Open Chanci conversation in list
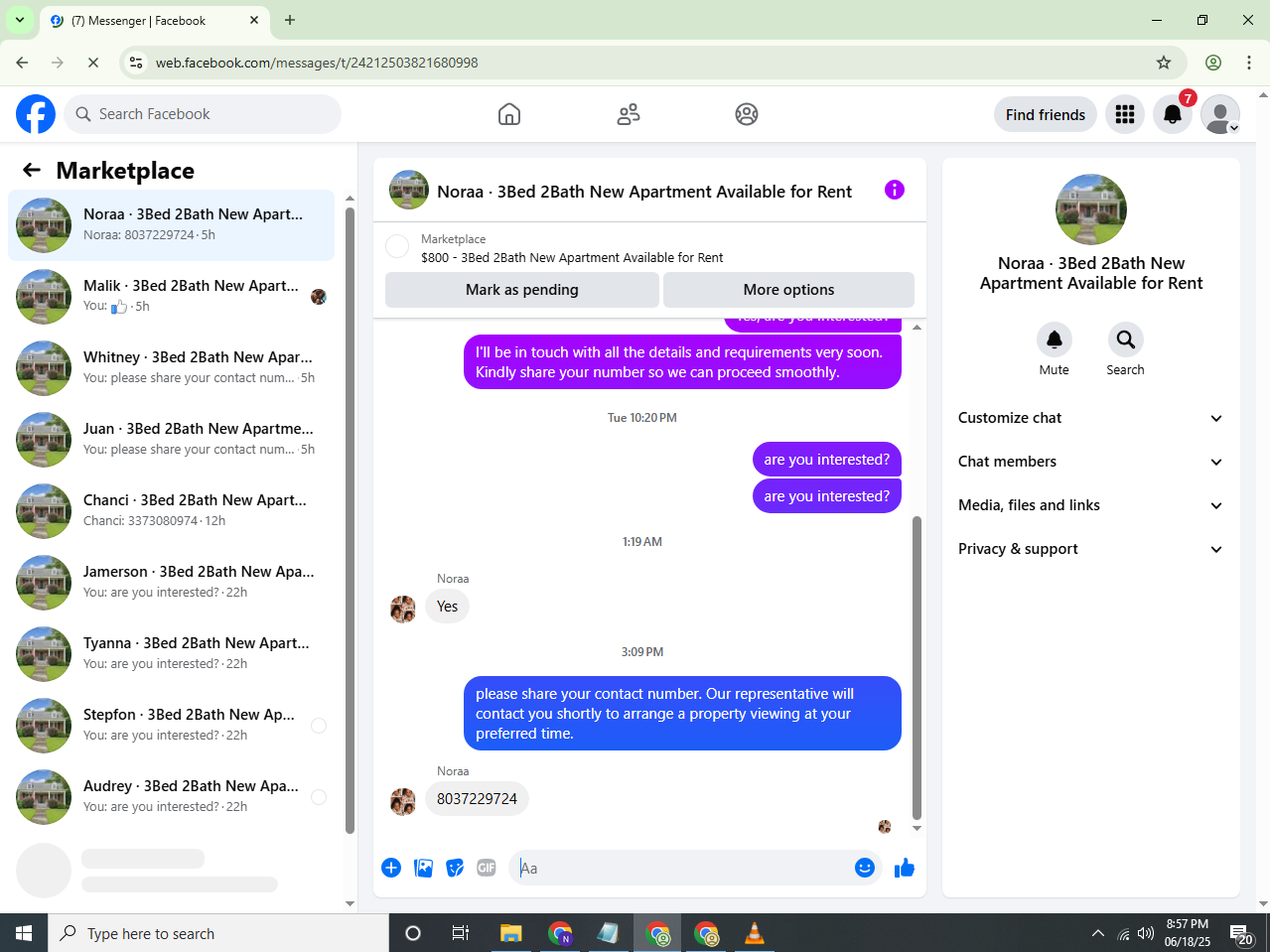 172,511
